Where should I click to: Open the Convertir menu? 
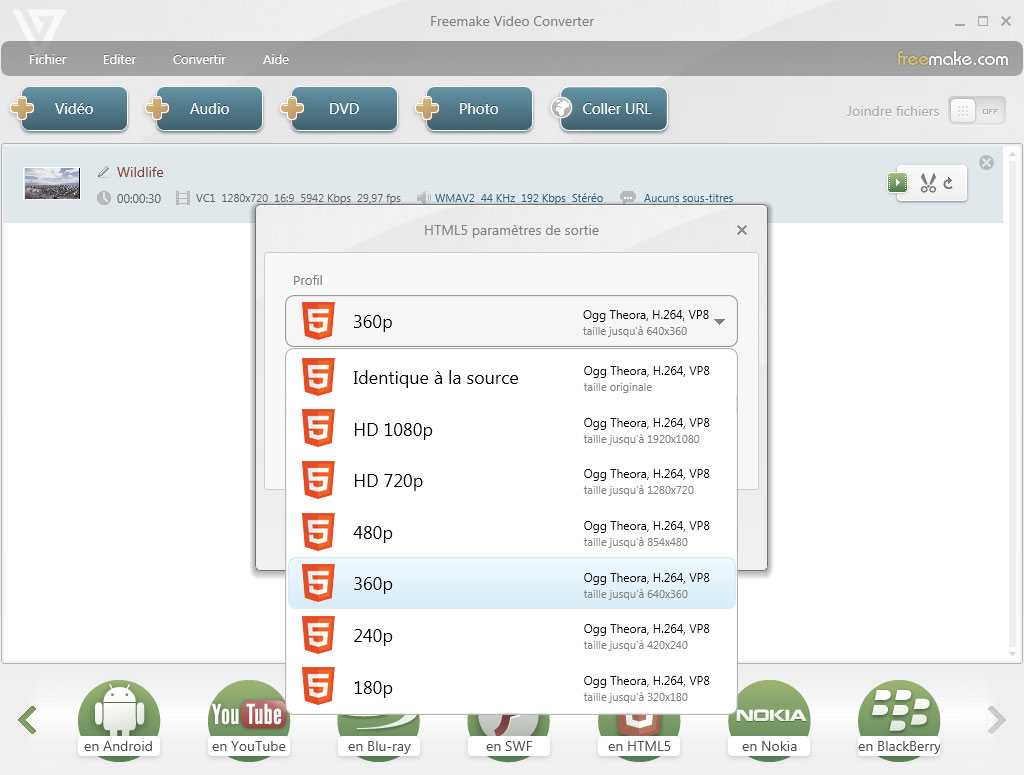point(199,60)
